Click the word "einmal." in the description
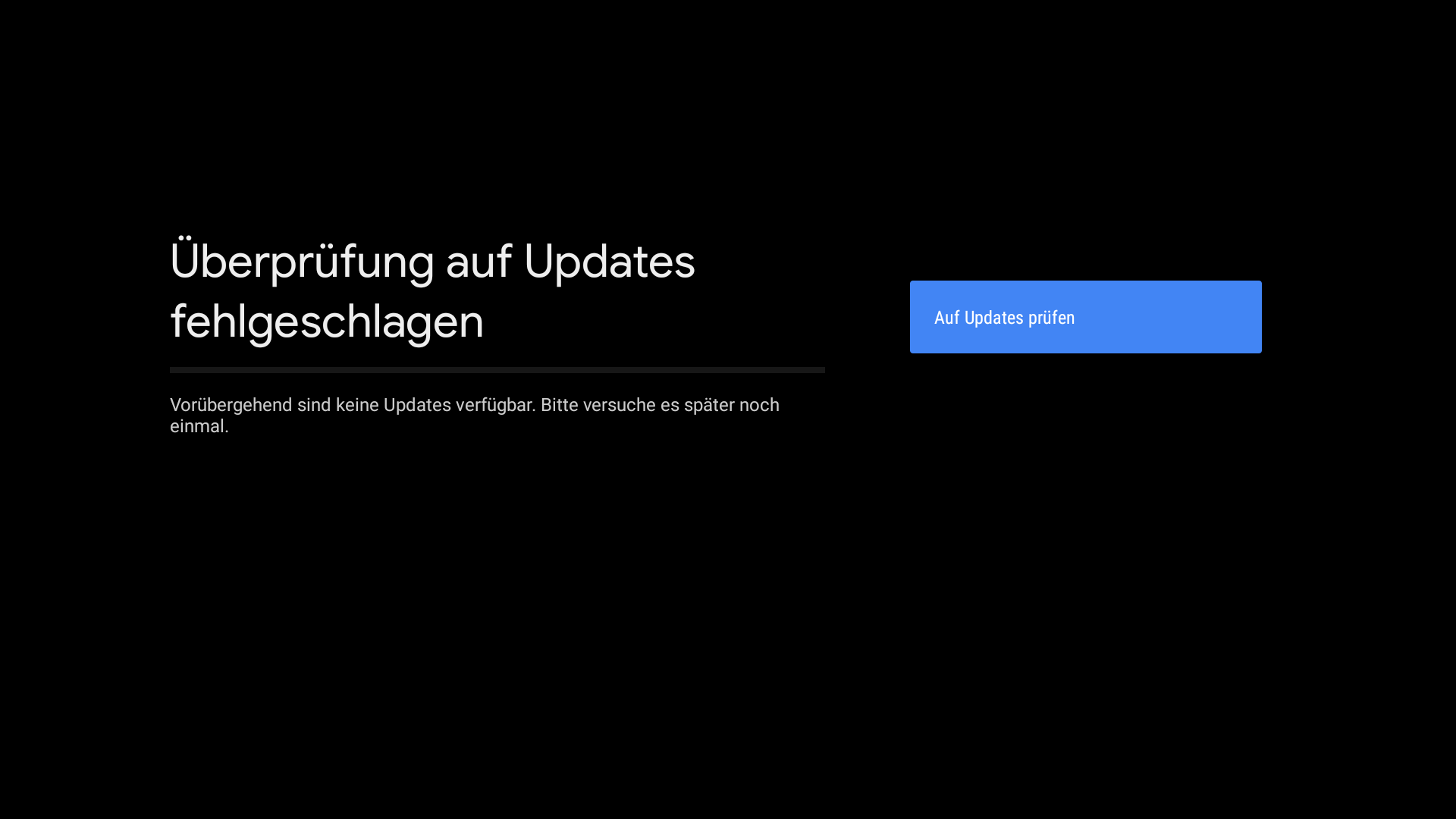Screen dimensions: 1456x819 point(199,426)
